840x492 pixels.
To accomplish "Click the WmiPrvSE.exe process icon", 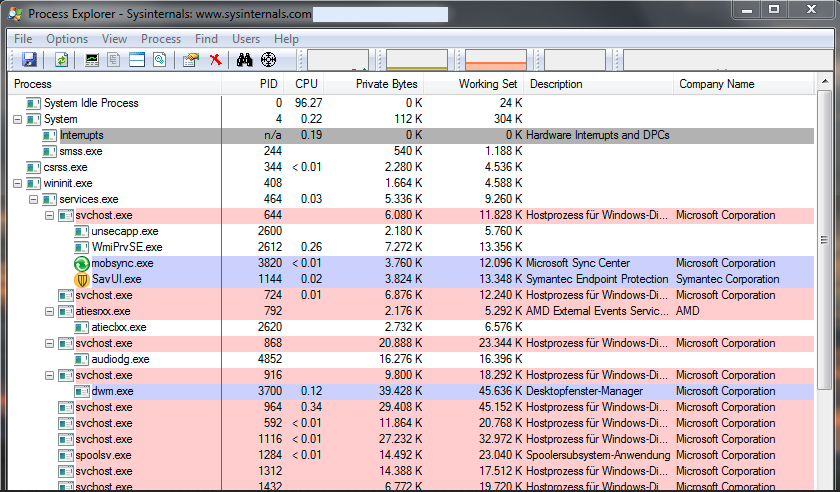I will [x=81, y=247].
